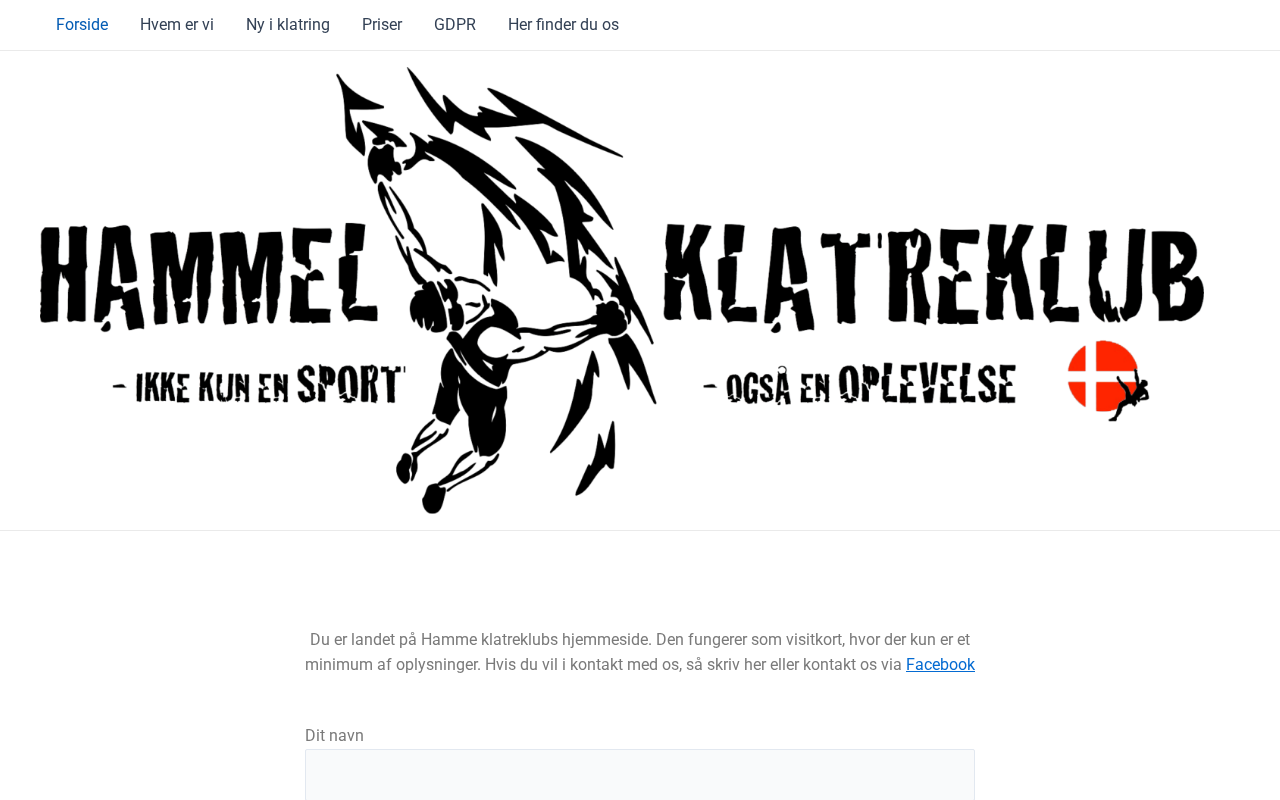1280x800 pixels.
Task: Open the Ny i klatring page
Action: (288, 25)
